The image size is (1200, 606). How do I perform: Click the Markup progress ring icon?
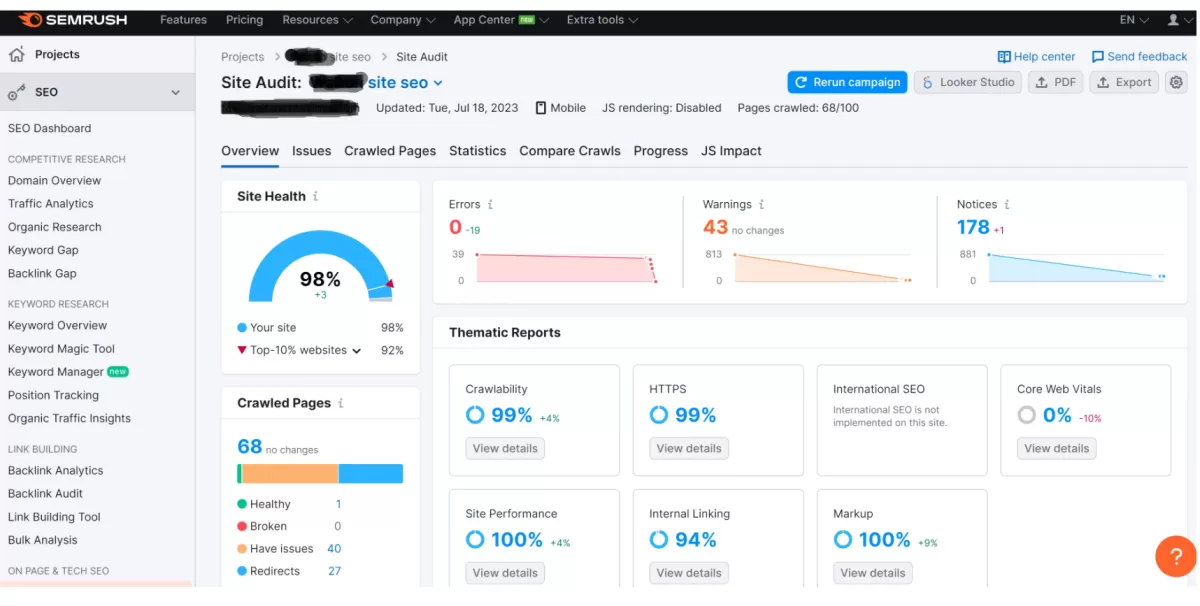coord(843,540)
